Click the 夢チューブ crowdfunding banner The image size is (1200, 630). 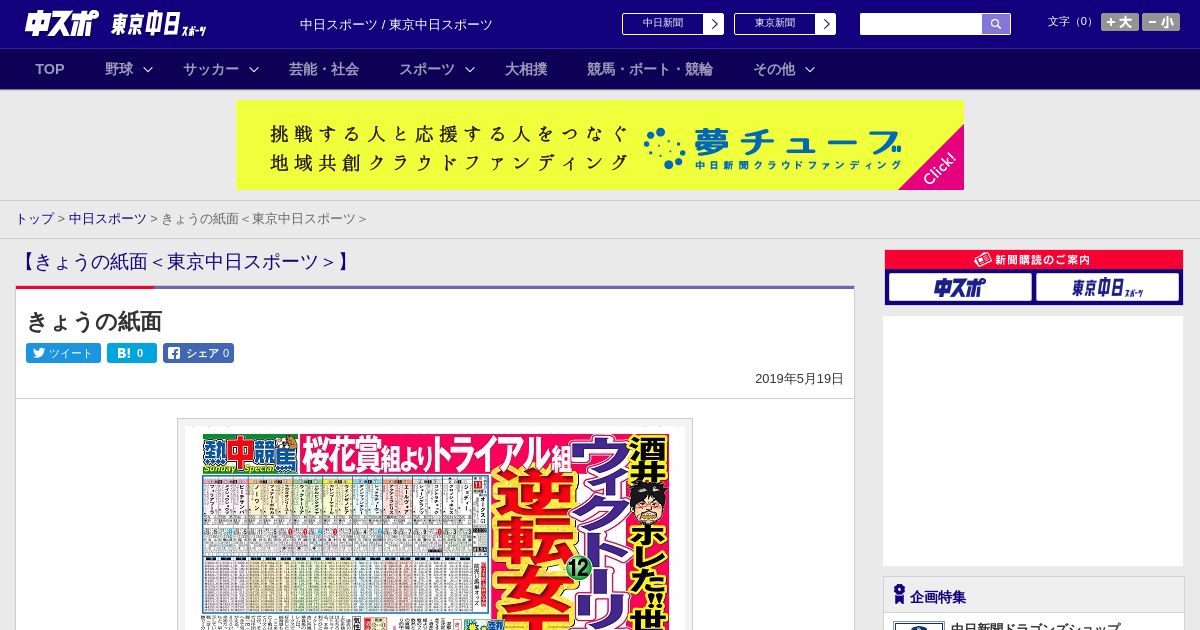pos(600,145)
